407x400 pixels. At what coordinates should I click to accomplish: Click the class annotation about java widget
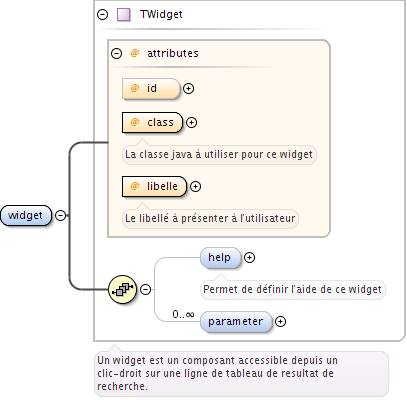[x=219, y=155]
